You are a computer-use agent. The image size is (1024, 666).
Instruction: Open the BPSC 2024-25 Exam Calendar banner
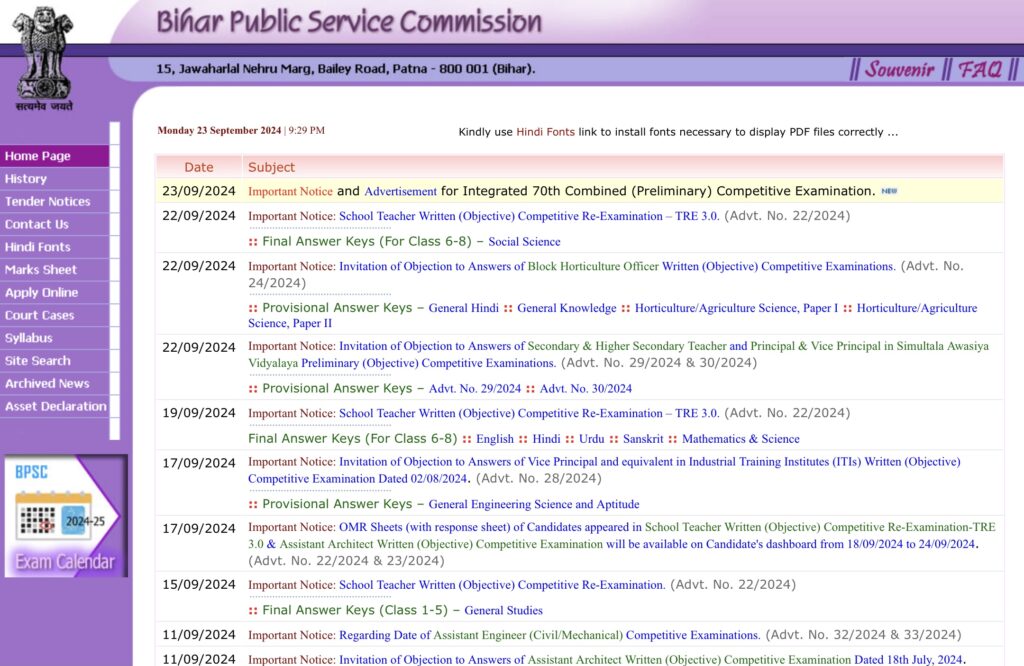[65, 516]
